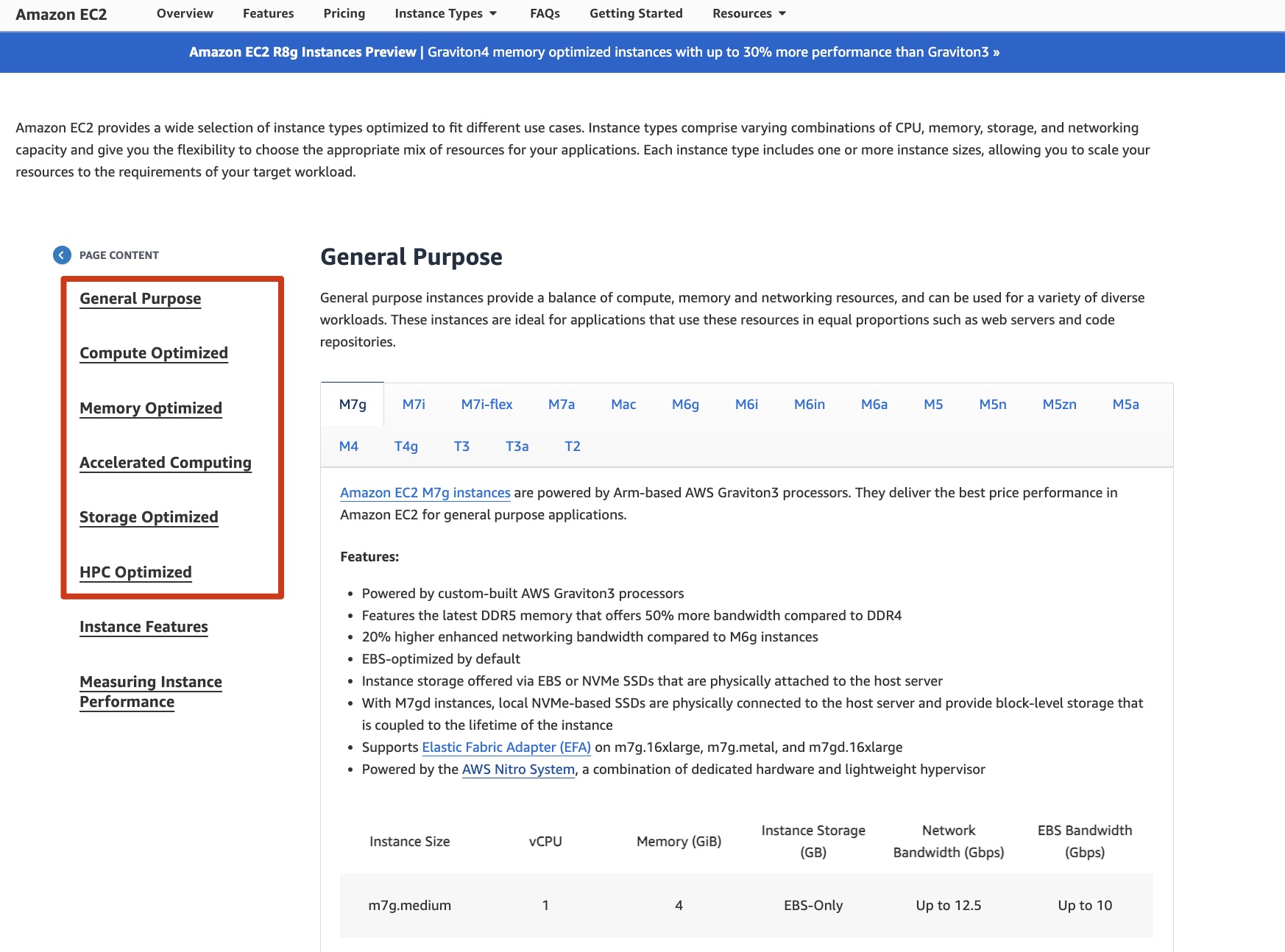Expand the Instance Types dropdown menu
1285x952 pixels.
(x=445, y=13)
